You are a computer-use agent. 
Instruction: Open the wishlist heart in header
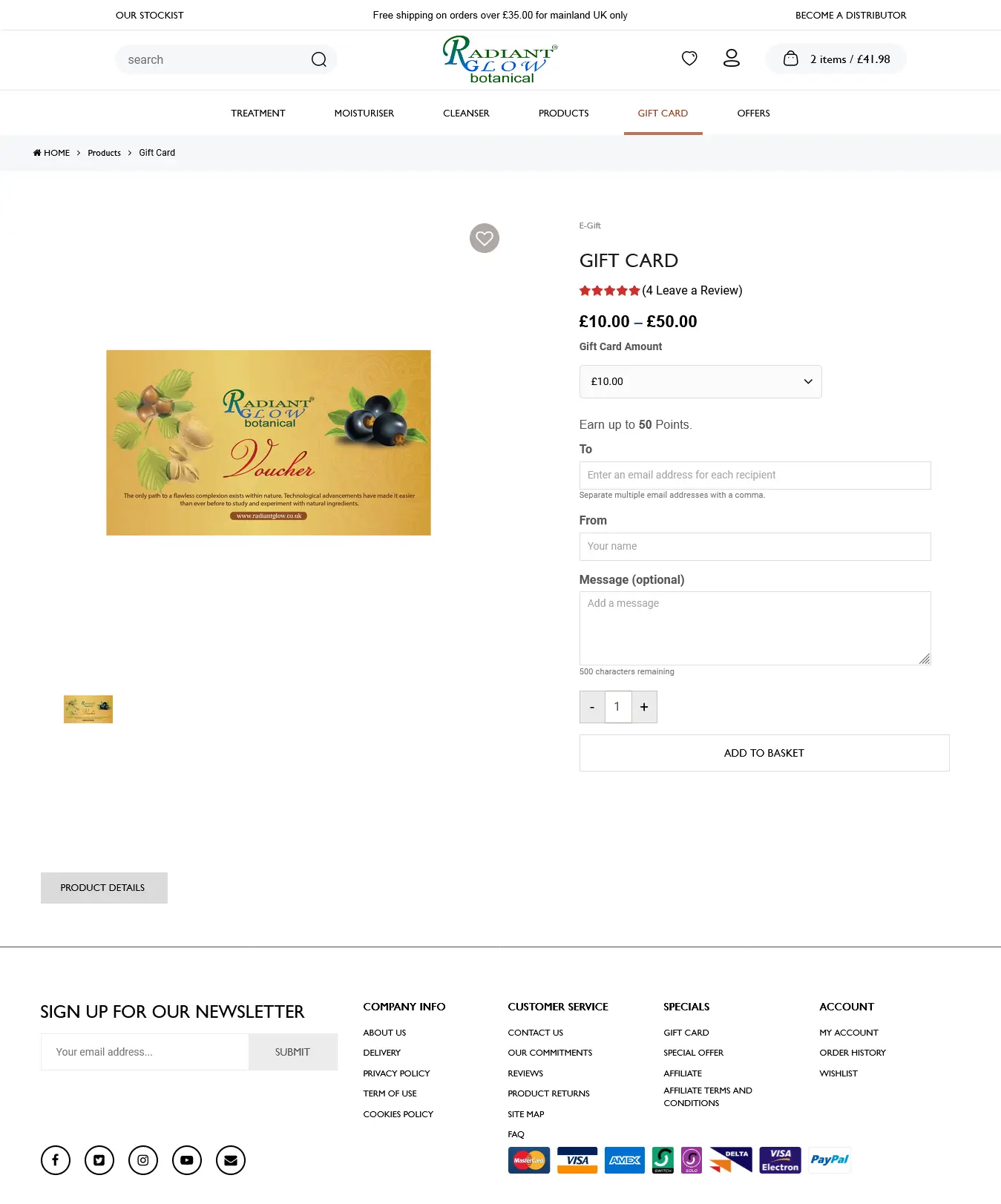pyautogui.click(x=689, y=58)
